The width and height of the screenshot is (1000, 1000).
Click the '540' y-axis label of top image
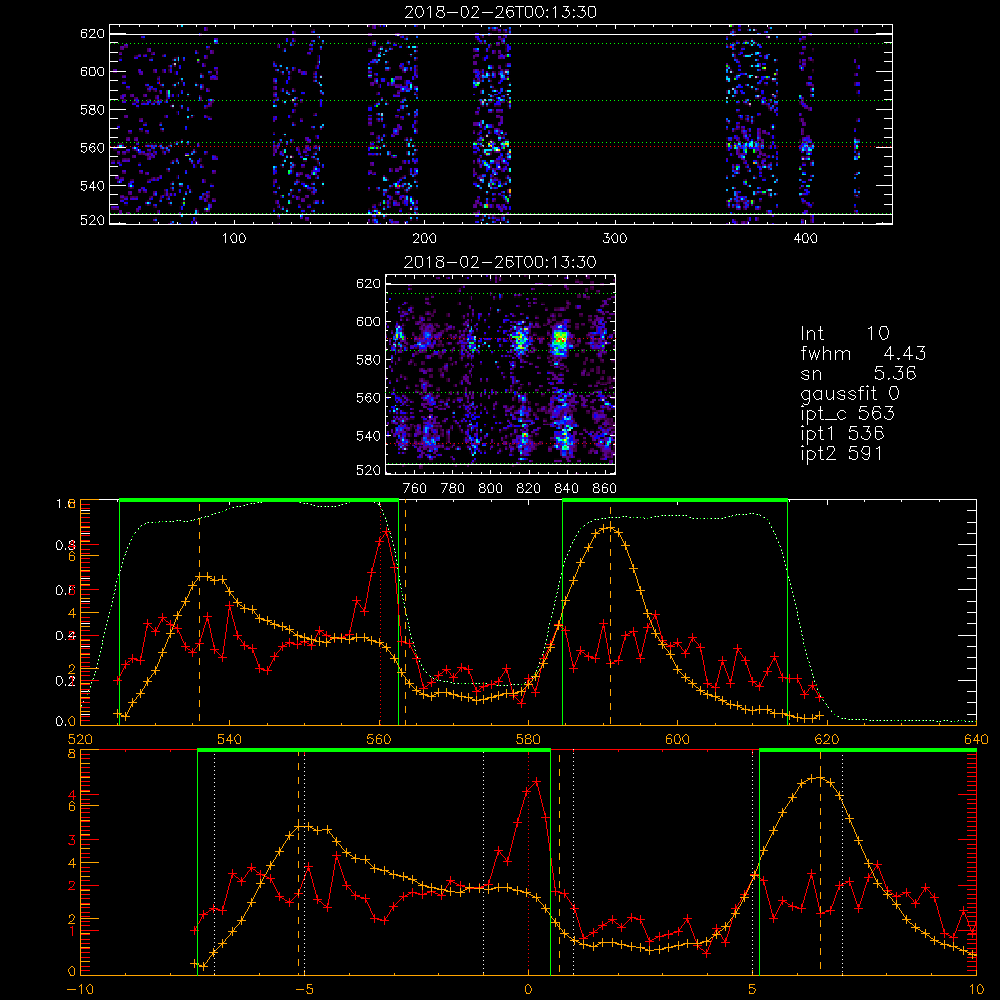[92, 186]
